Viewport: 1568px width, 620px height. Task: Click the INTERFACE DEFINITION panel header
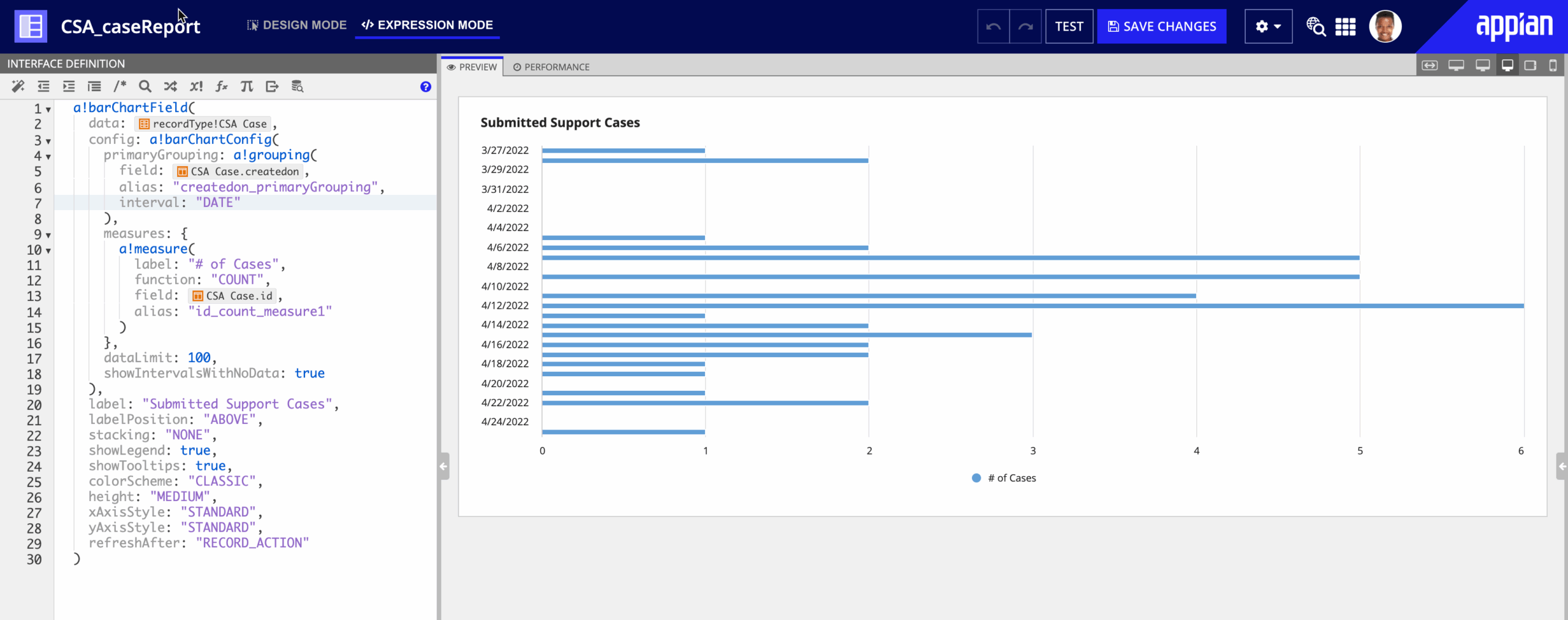(66, 64)
